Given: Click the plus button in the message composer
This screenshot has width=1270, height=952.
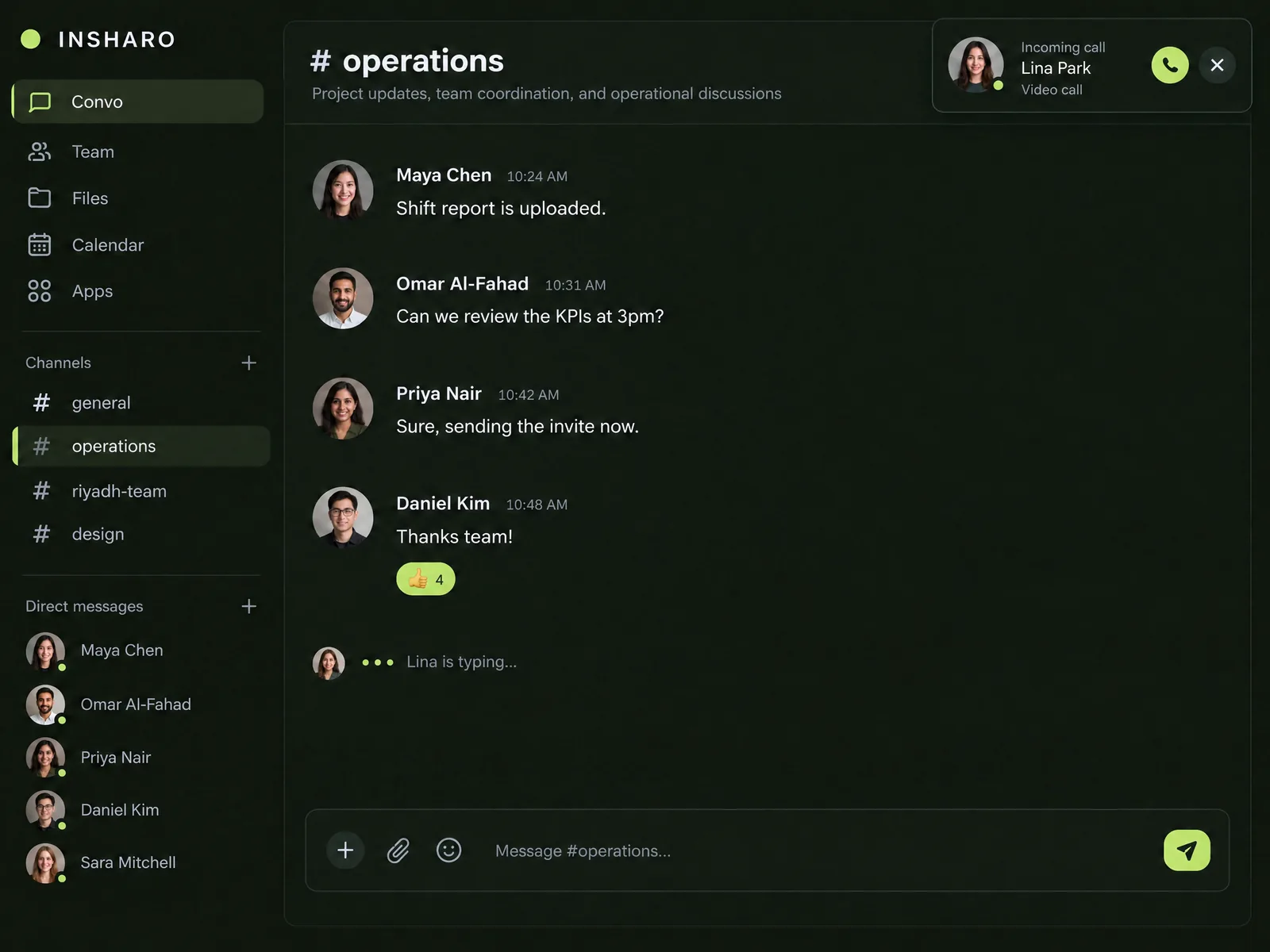Looking at the screenshot, I should (x=345, y=850).
